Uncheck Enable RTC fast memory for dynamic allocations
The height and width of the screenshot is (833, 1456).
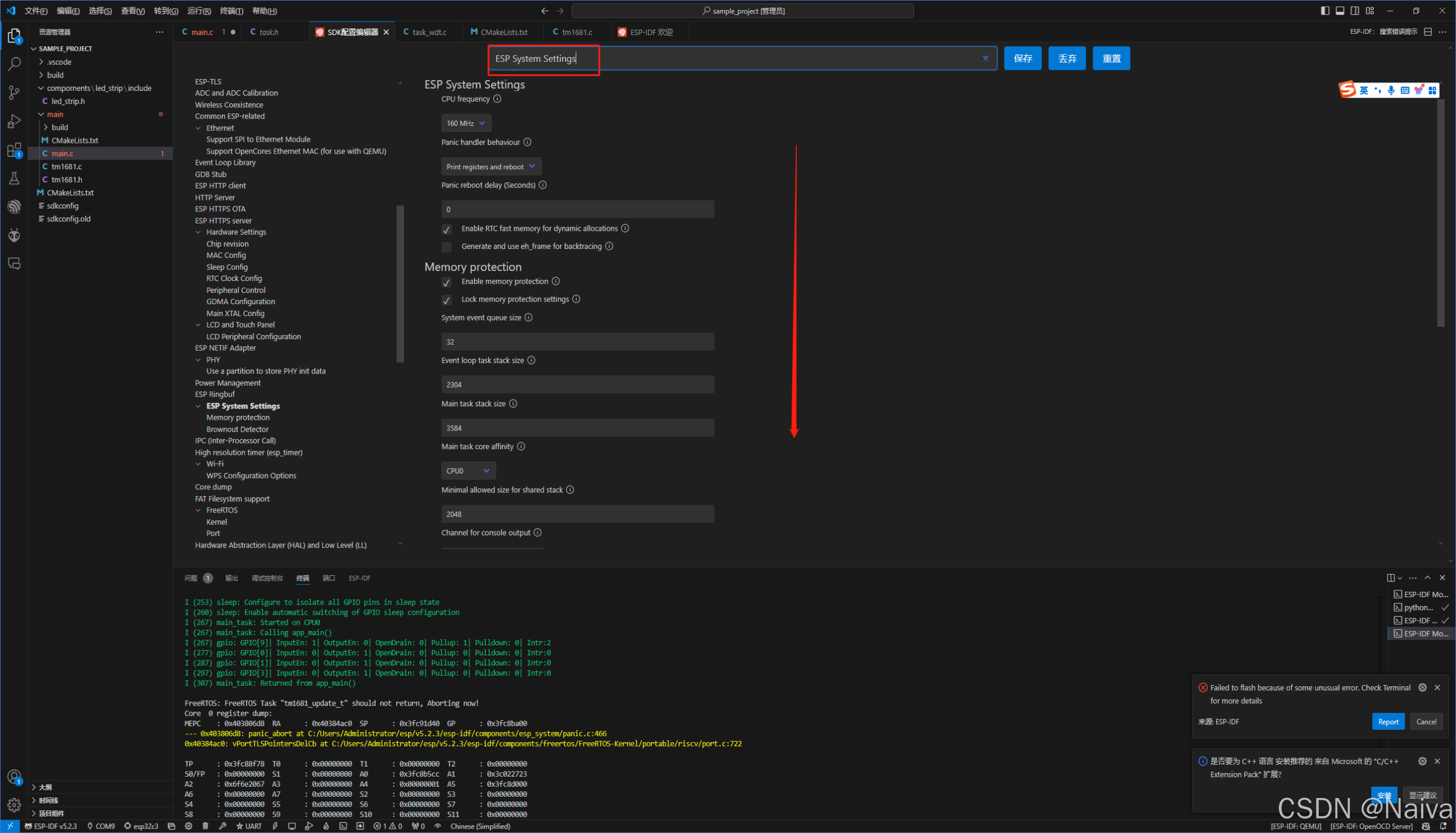(x=447, y=229)
